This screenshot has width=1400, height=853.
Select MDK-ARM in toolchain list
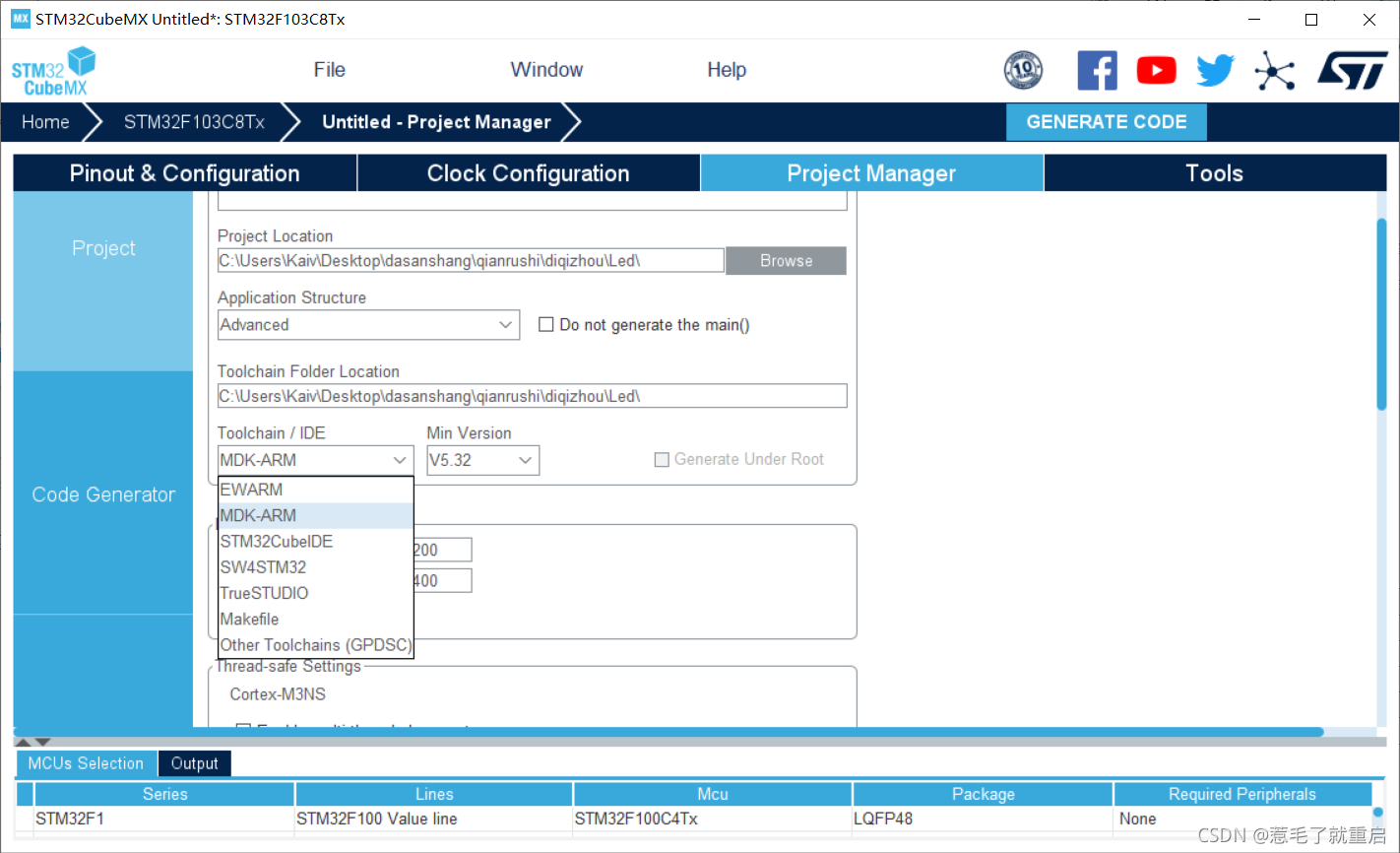[x=315, y=515]
